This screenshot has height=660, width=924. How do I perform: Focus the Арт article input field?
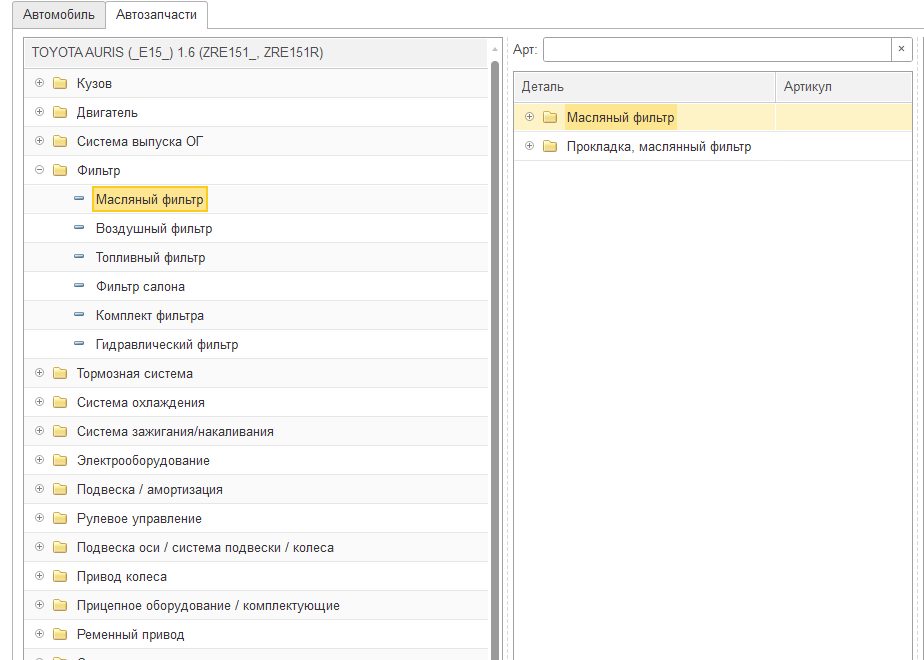(717, 50)
